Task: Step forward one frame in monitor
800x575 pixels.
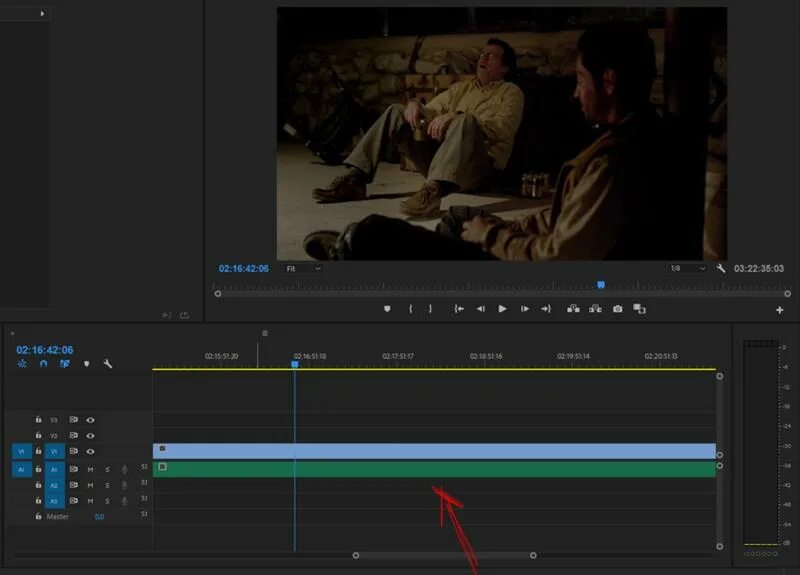Action: pos(524,309)
